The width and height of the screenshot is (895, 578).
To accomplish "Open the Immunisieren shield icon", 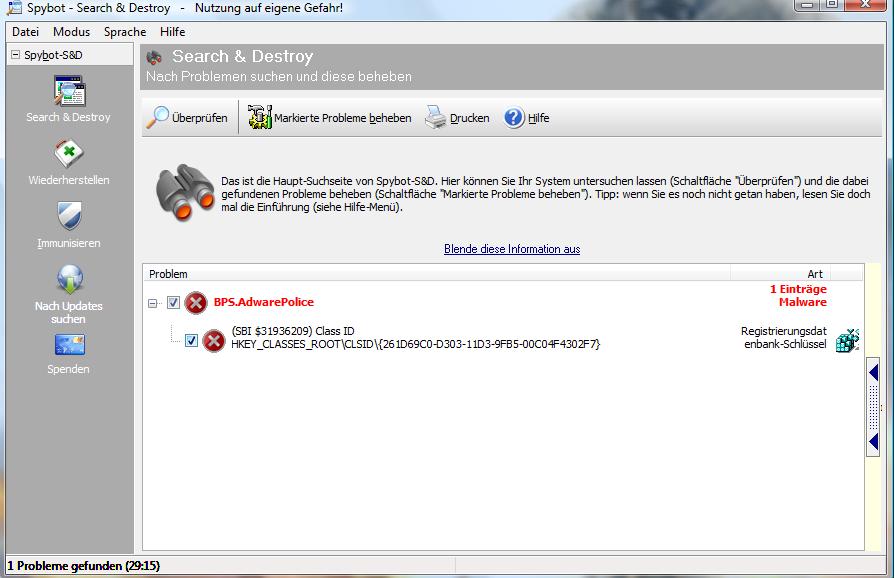I will click(70, 216).
